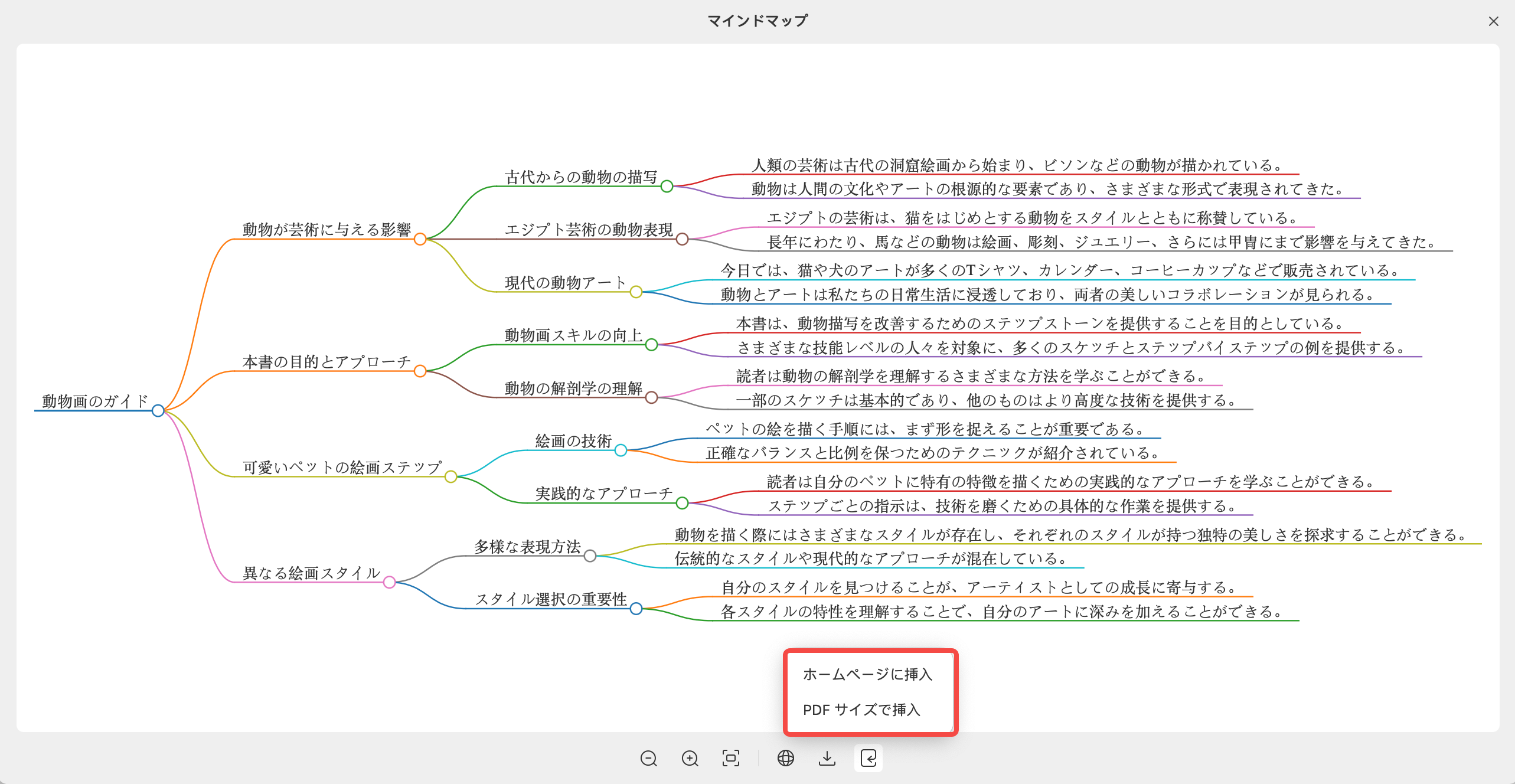
Task: Collapse the エジプト芸術の動物表現 node circle
Action: (x=682, y=239)
